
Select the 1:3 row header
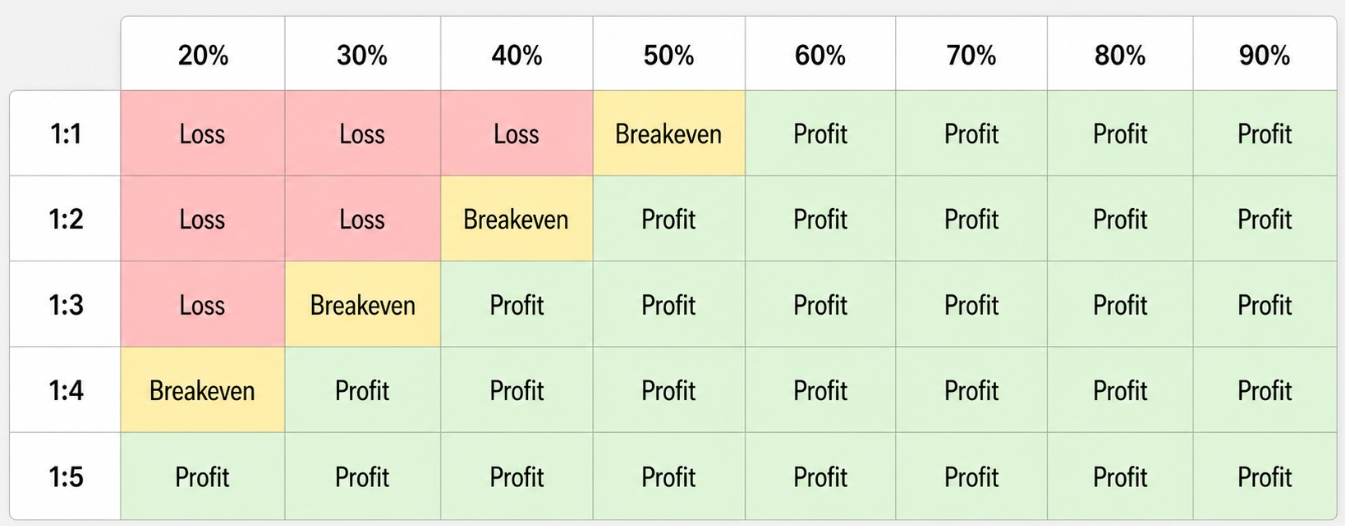coord(66,305)
